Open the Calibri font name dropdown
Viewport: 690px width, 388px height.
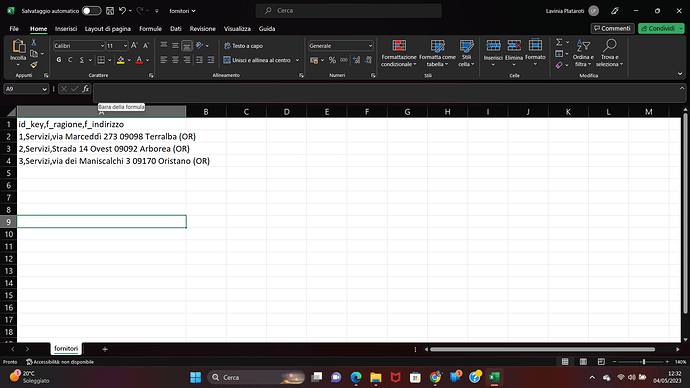click(102, 46)
